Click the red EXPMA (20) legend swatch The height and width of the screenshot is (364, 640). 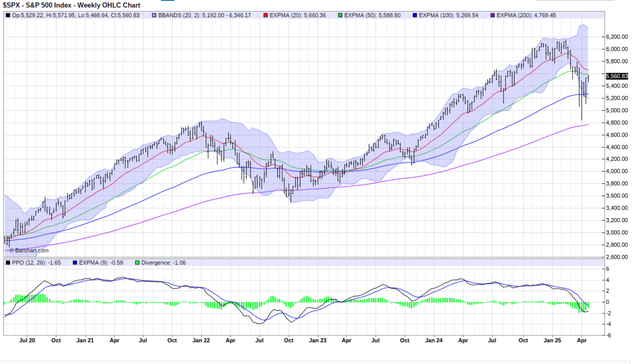pyautogui.click(x=266, y=16)
